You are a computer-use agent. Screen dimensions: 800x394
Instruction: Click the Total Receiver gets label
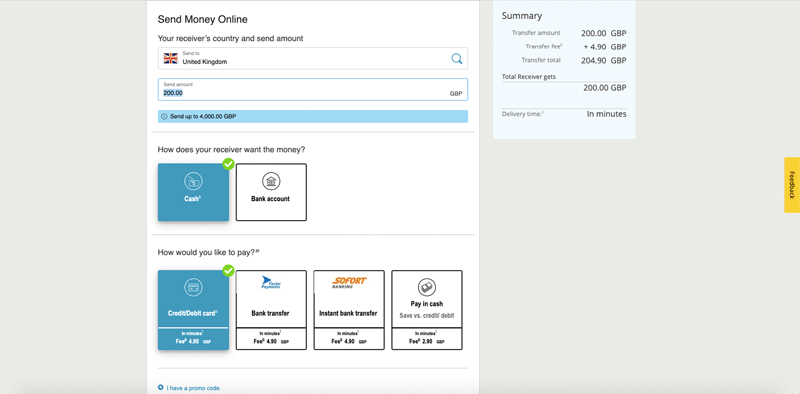[x=529, y=77]
